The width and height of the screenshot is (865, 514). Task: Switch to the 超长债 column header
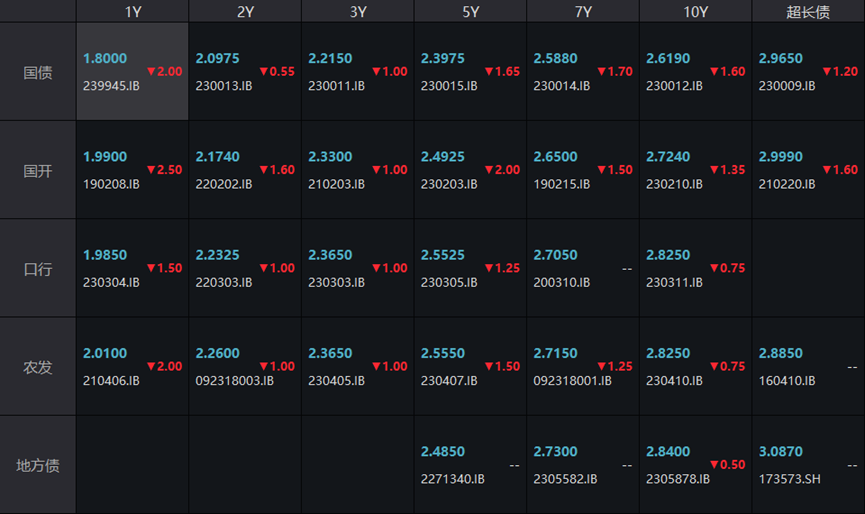click(808, 12)
